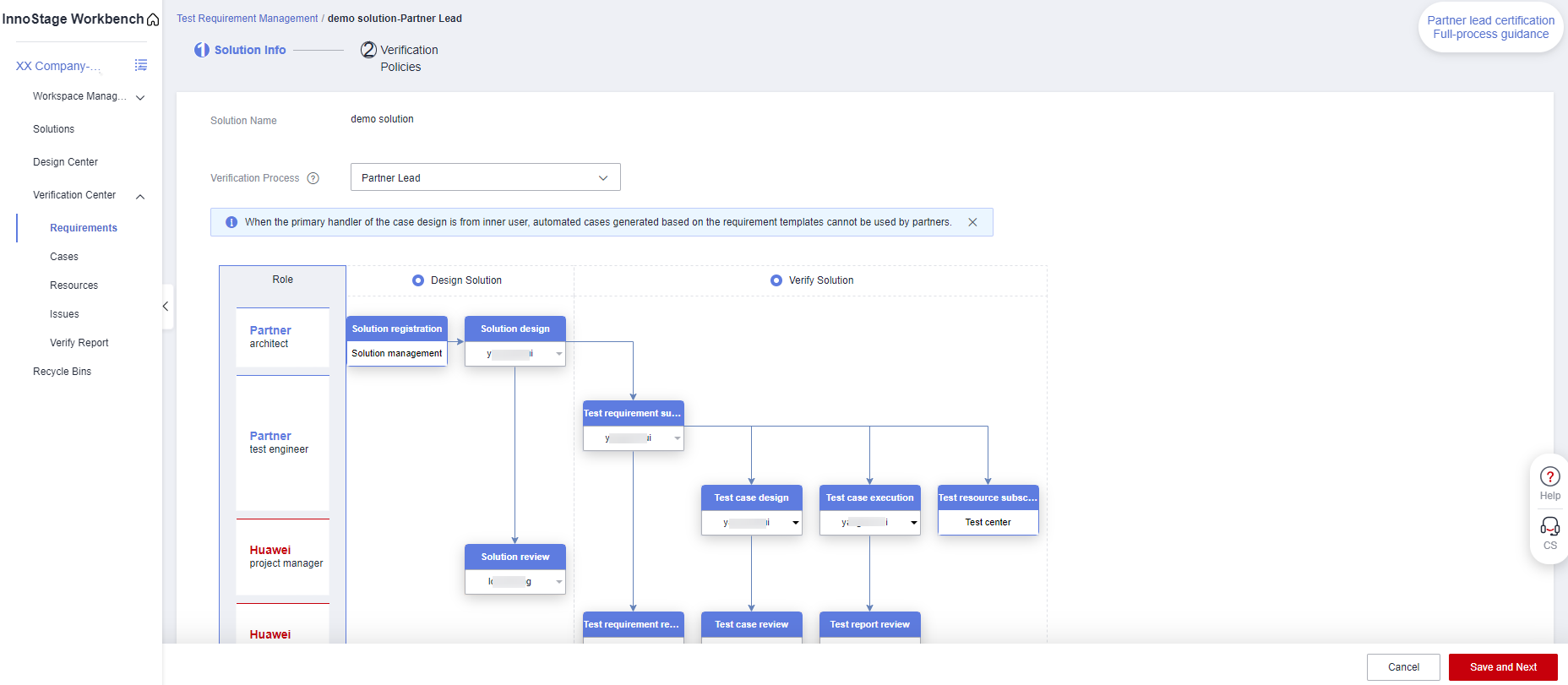Open the workspace list icon beside XX Company

141,65
